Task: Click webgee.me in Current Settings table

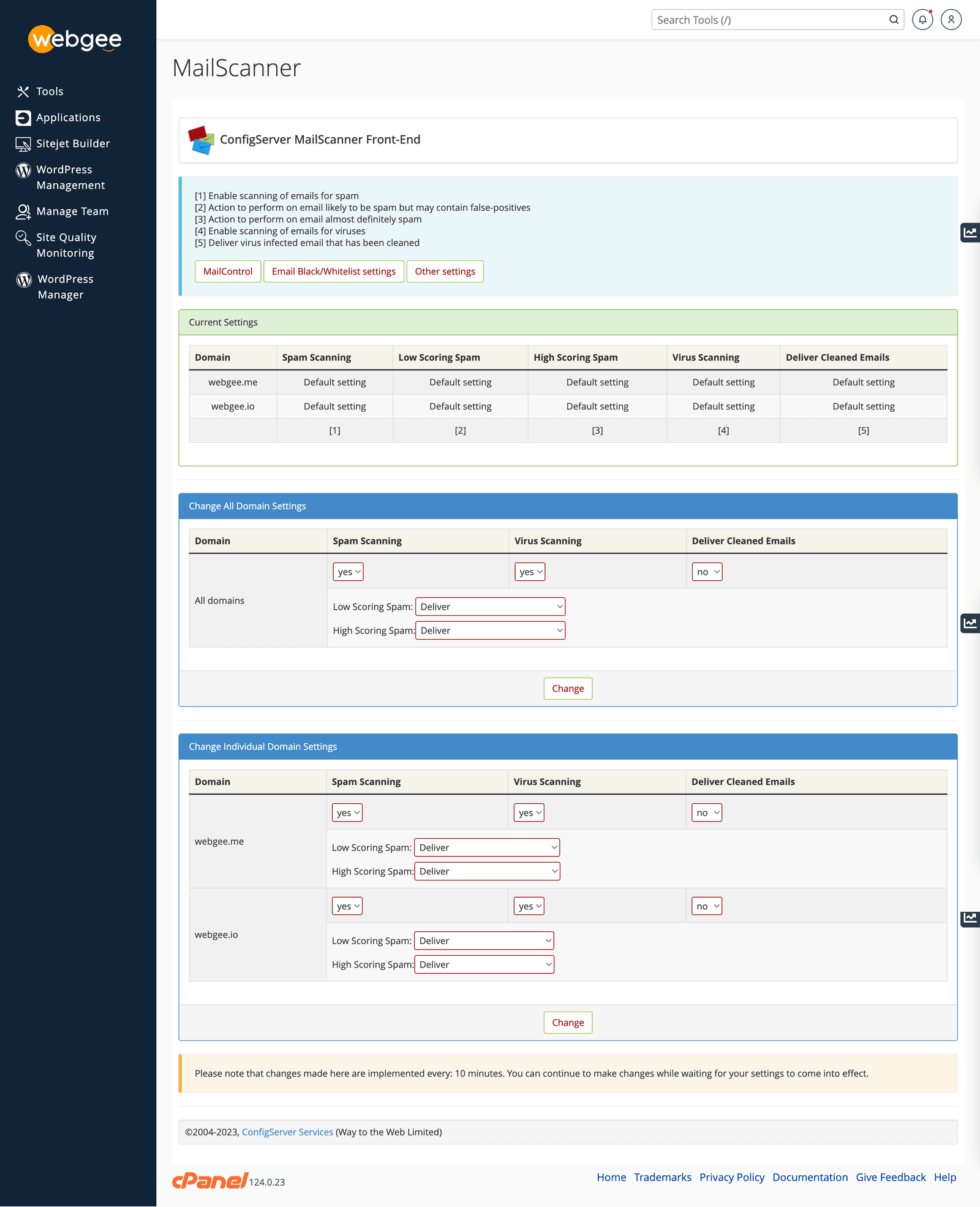Action: point(233,382)
